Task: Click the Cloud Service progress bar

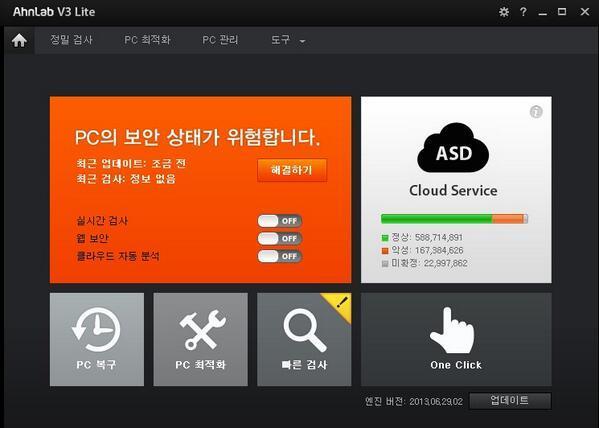Action: (x=454, y=219)
